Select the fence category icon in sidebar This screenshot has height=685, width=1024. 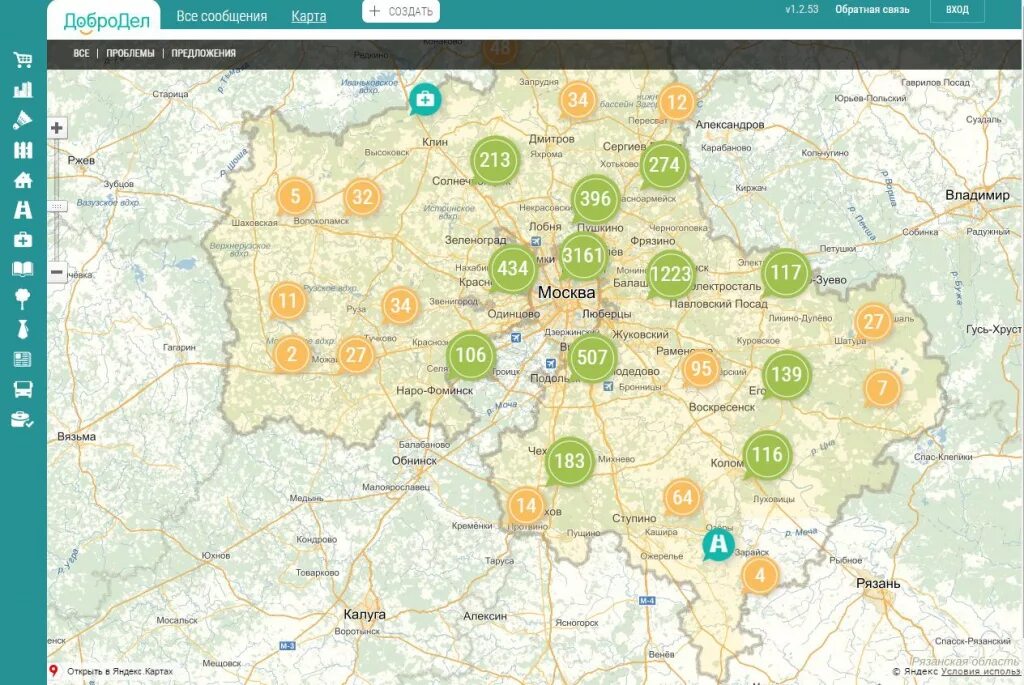click(23, 150)
